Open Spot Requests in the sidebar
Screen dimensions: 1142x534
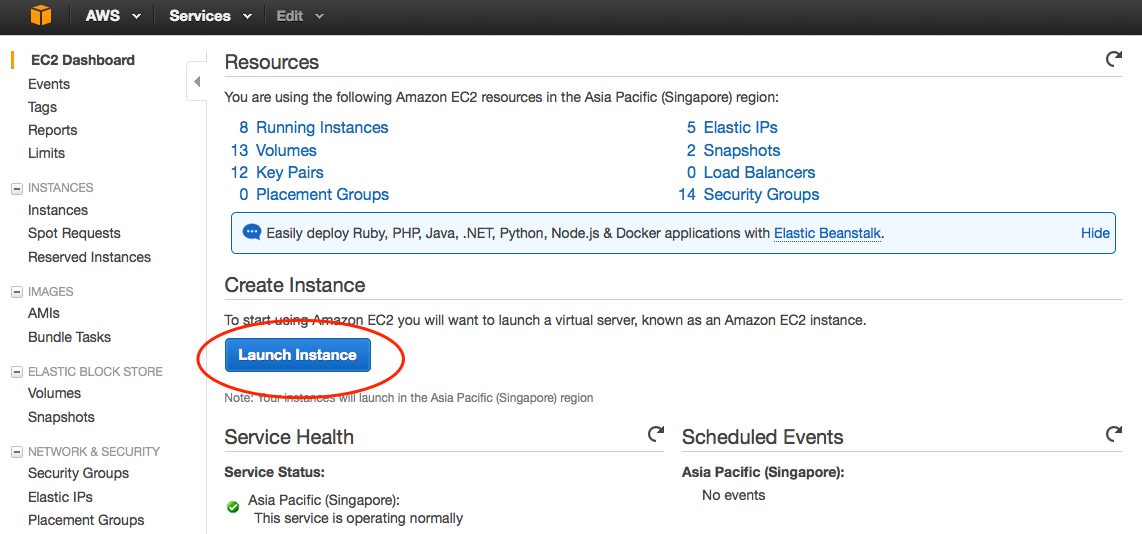pos(74,233)
